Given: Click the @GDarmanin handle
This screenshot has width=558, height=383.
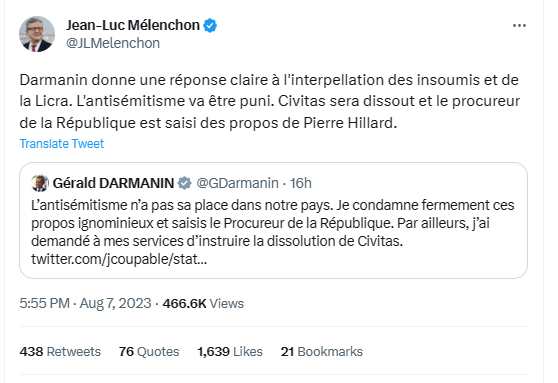Looking at the screenshot, I should [x=237, y=183].
